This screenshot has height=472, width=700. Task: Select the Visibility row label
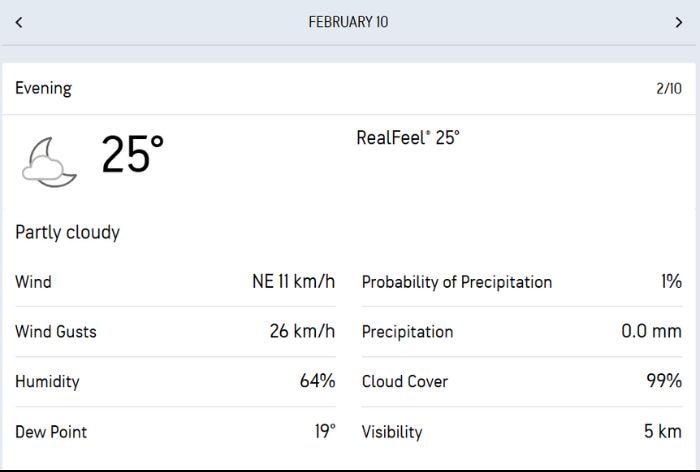pyautogui.click(x=392, y=432)
